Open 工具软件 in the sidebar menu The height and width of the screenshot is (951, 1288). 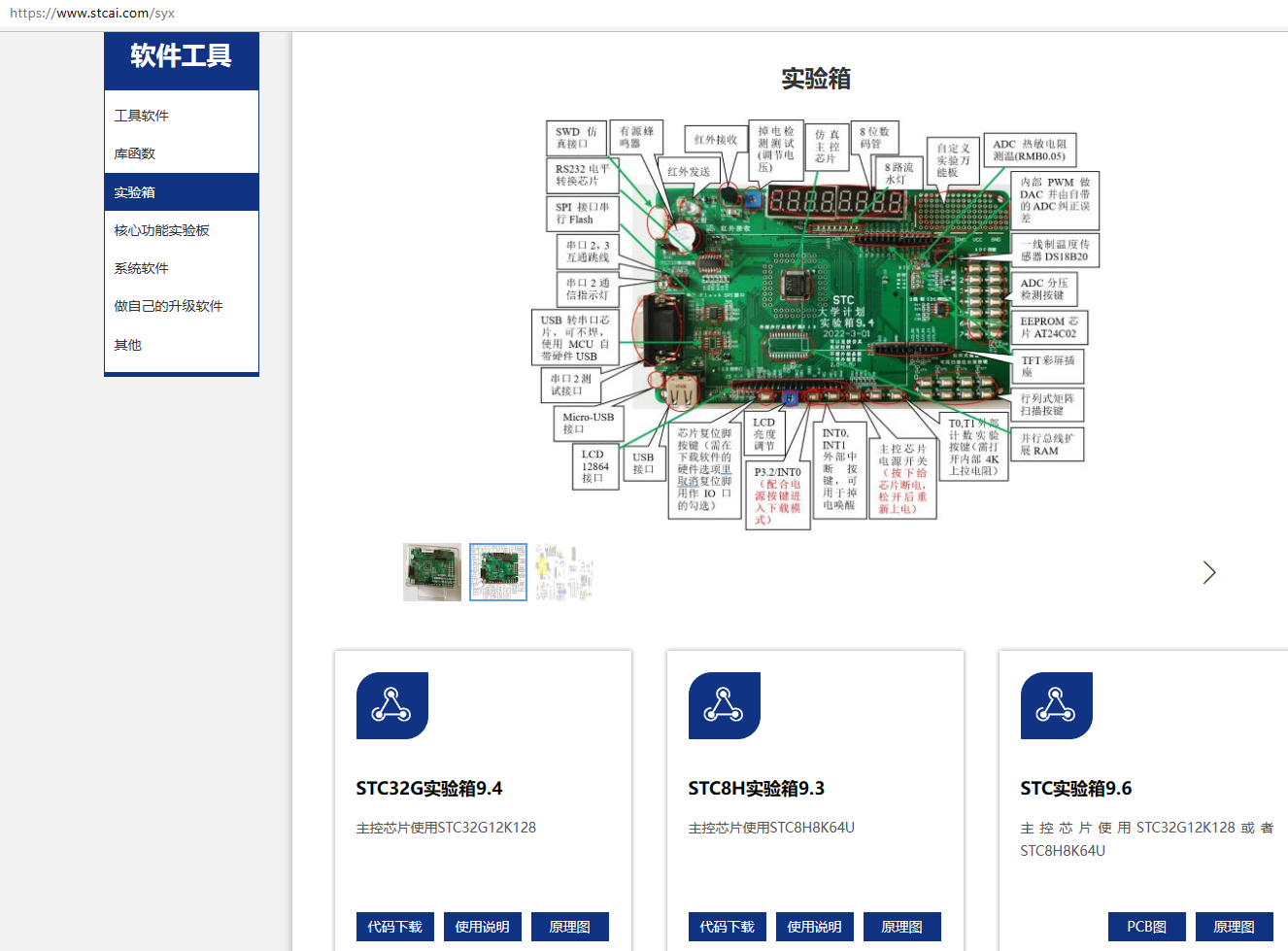[182, 116]
